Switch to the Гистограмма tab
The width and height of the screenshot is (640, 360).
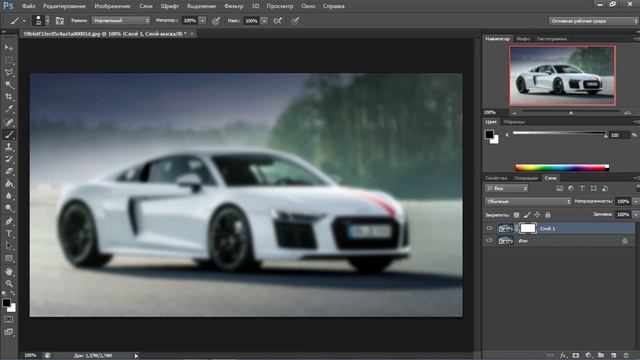click(551, 39)
